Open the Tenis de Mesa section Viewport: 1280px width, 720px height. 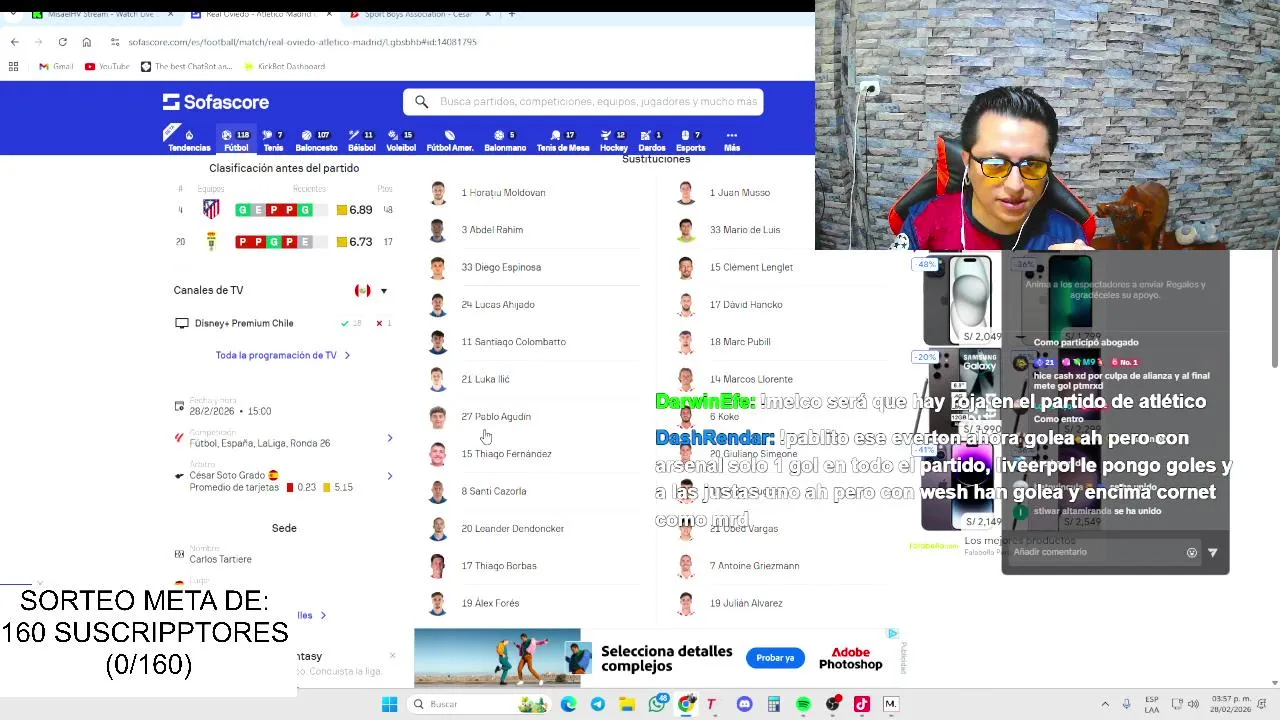(563, 140)
